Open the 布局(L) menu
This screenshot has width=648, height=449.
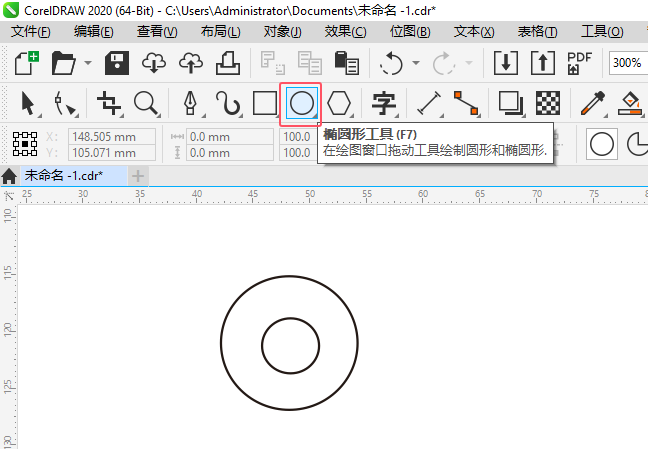(x=220, y=31)
